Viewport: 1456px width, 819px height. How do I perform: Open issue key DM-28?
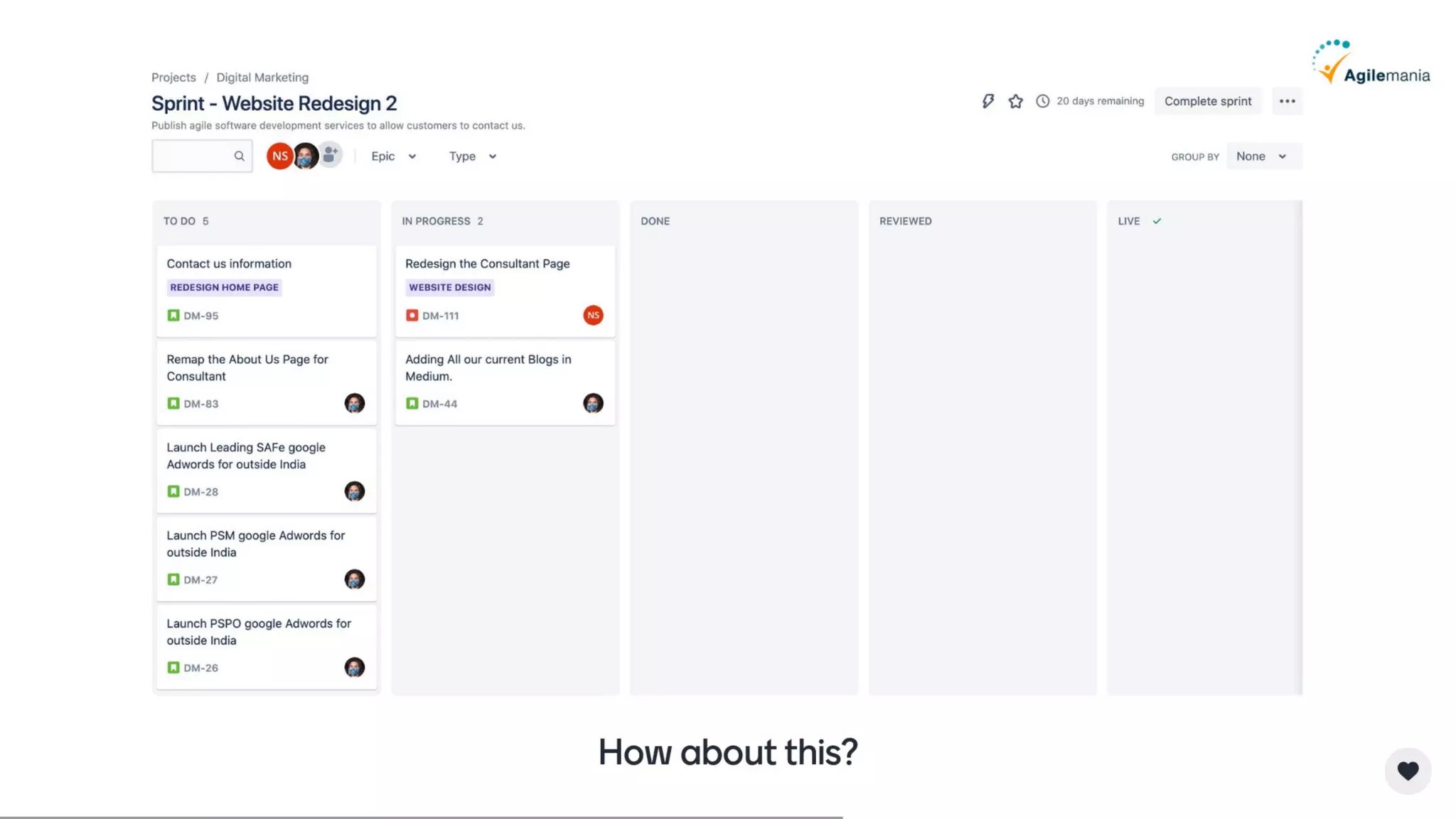point(201,492)
